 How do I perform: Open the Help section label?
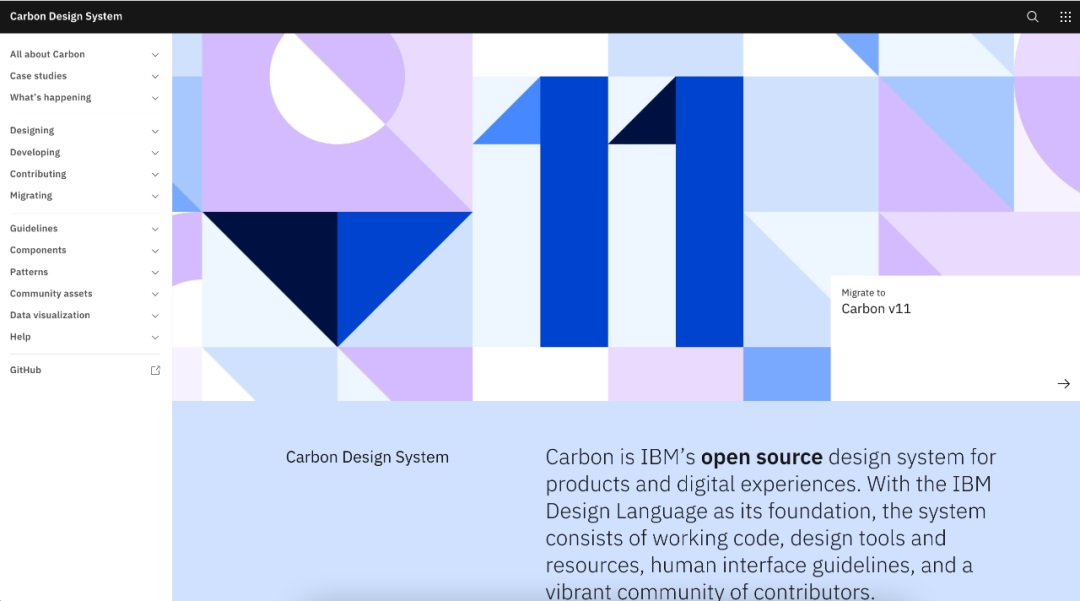click(x=20, y=337)
